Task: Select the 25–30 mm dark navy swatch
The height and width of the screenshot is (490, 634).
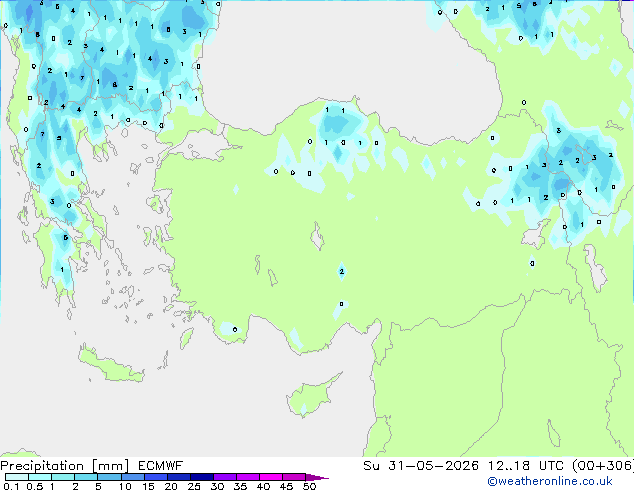Action: [202, 477]
